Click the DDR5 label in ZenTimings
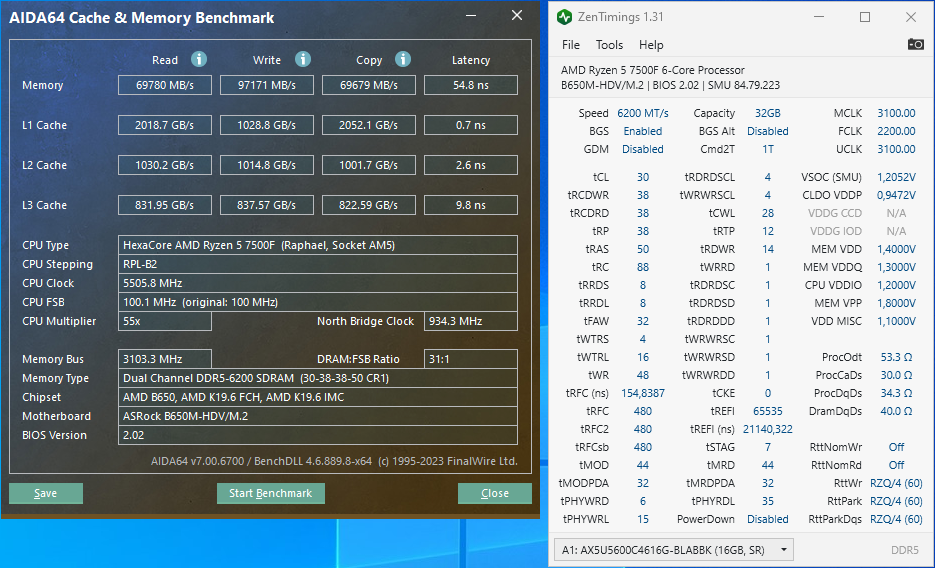Viewport: 935px width, 568px height. click(905, 550)
